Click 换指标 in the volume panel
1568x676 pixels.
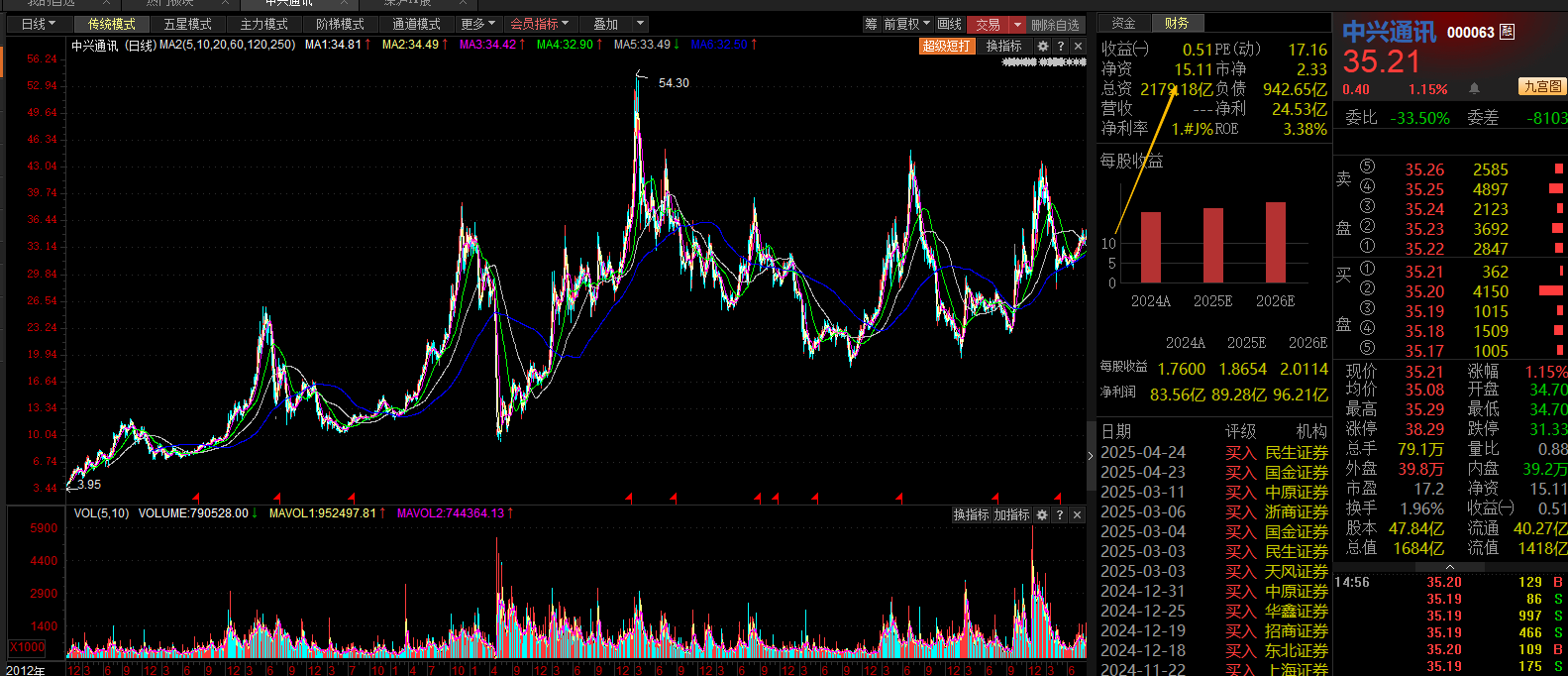(x=971, y=515)
